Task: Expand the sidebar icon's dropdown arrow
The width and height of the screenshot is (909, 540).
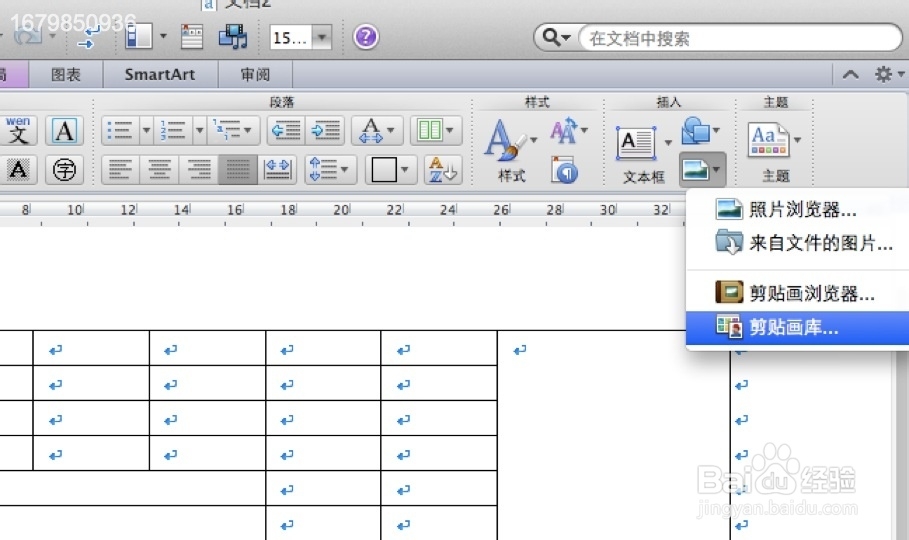Action: point(163,36)
